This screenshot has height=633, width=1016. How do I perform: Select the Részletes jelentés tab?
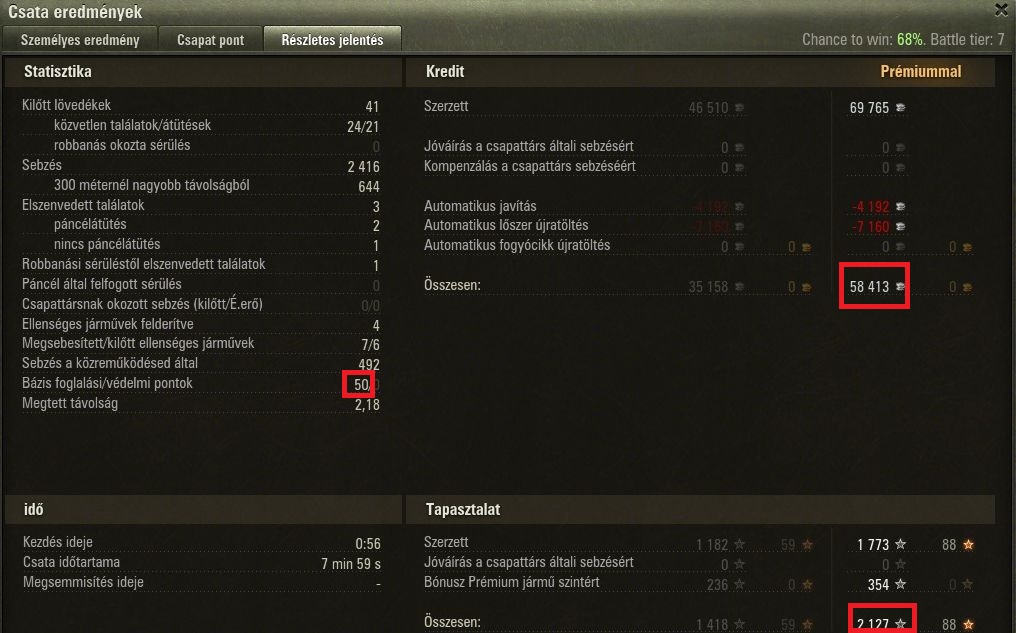point(332,40)
